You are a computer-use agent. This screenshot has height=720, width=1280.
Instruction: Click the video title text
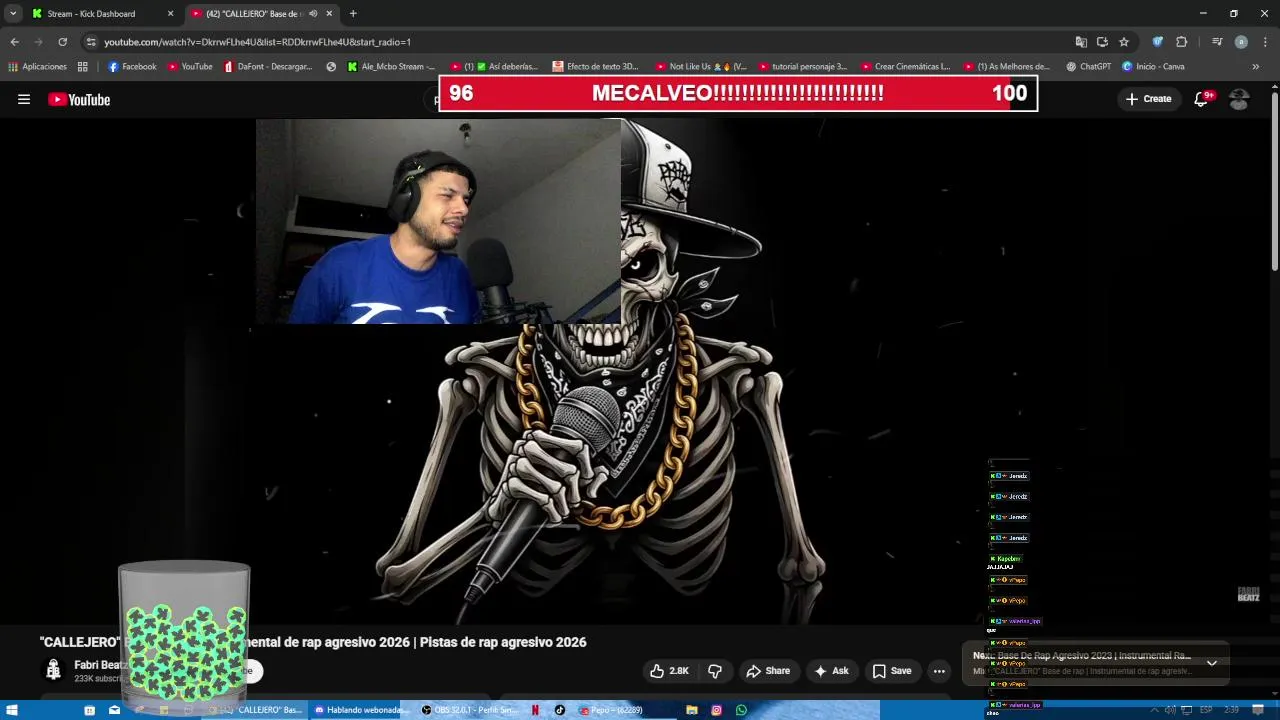pos(313,642)
